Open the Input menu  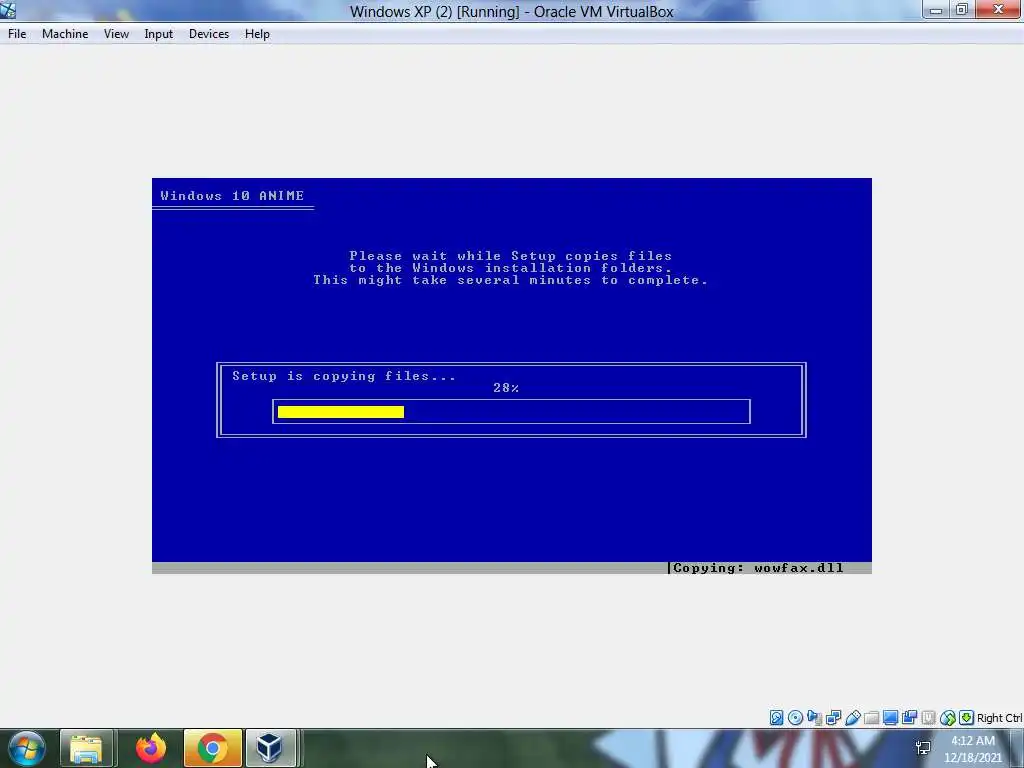[x=159, y=34]
